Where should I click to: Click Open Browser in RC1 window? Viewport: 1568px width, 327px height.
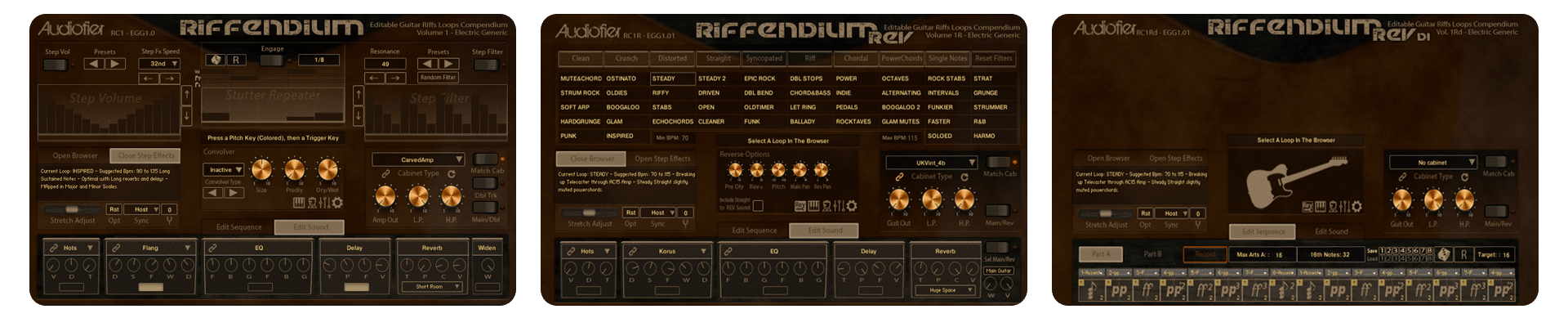point(75,155)
